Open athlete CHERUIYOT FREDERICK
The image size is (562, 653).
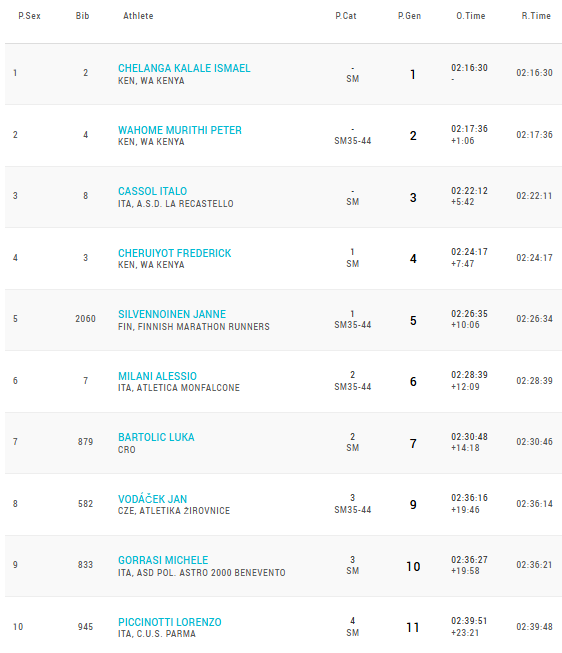[175, 253]
